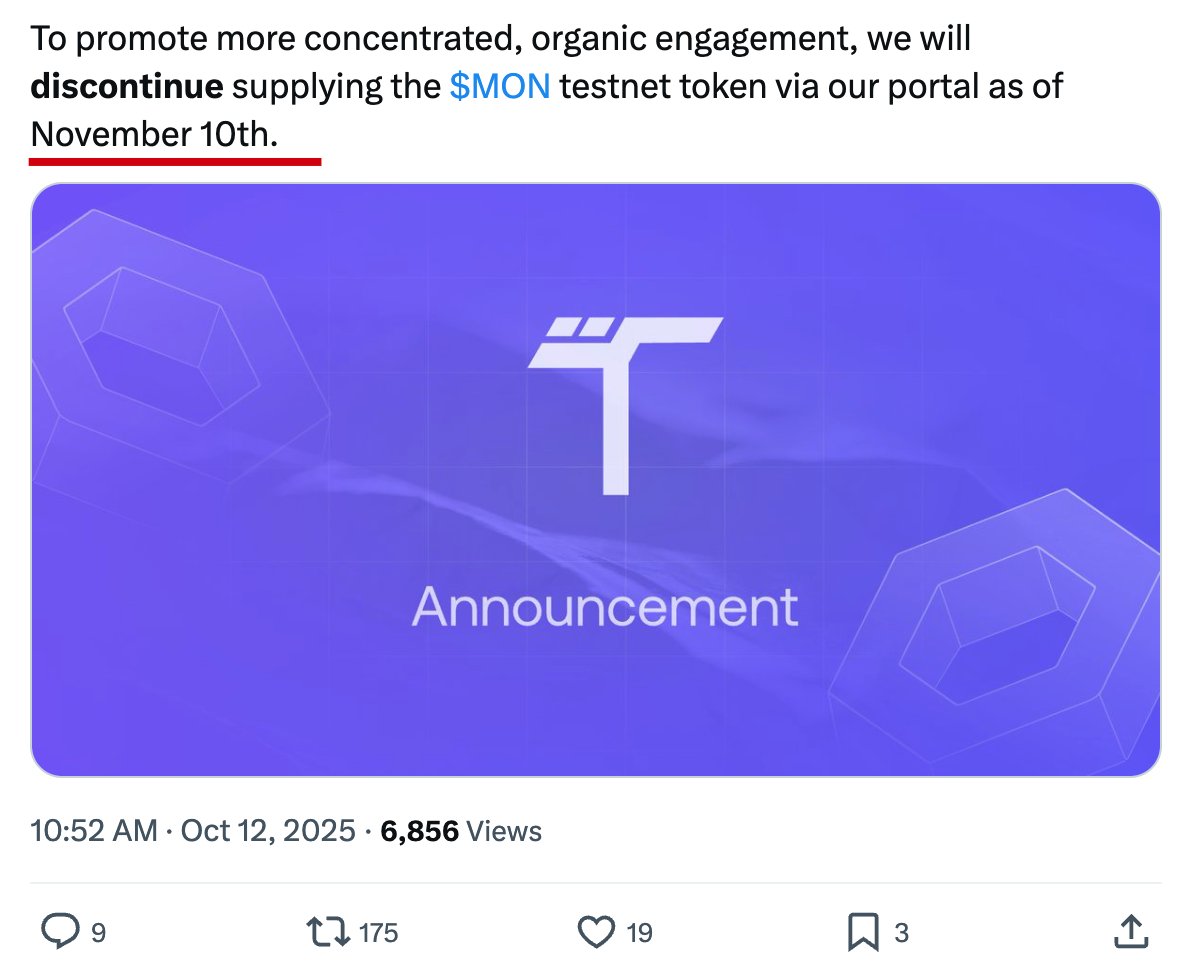Click the underlined November 10th text

tap(154, 133)
